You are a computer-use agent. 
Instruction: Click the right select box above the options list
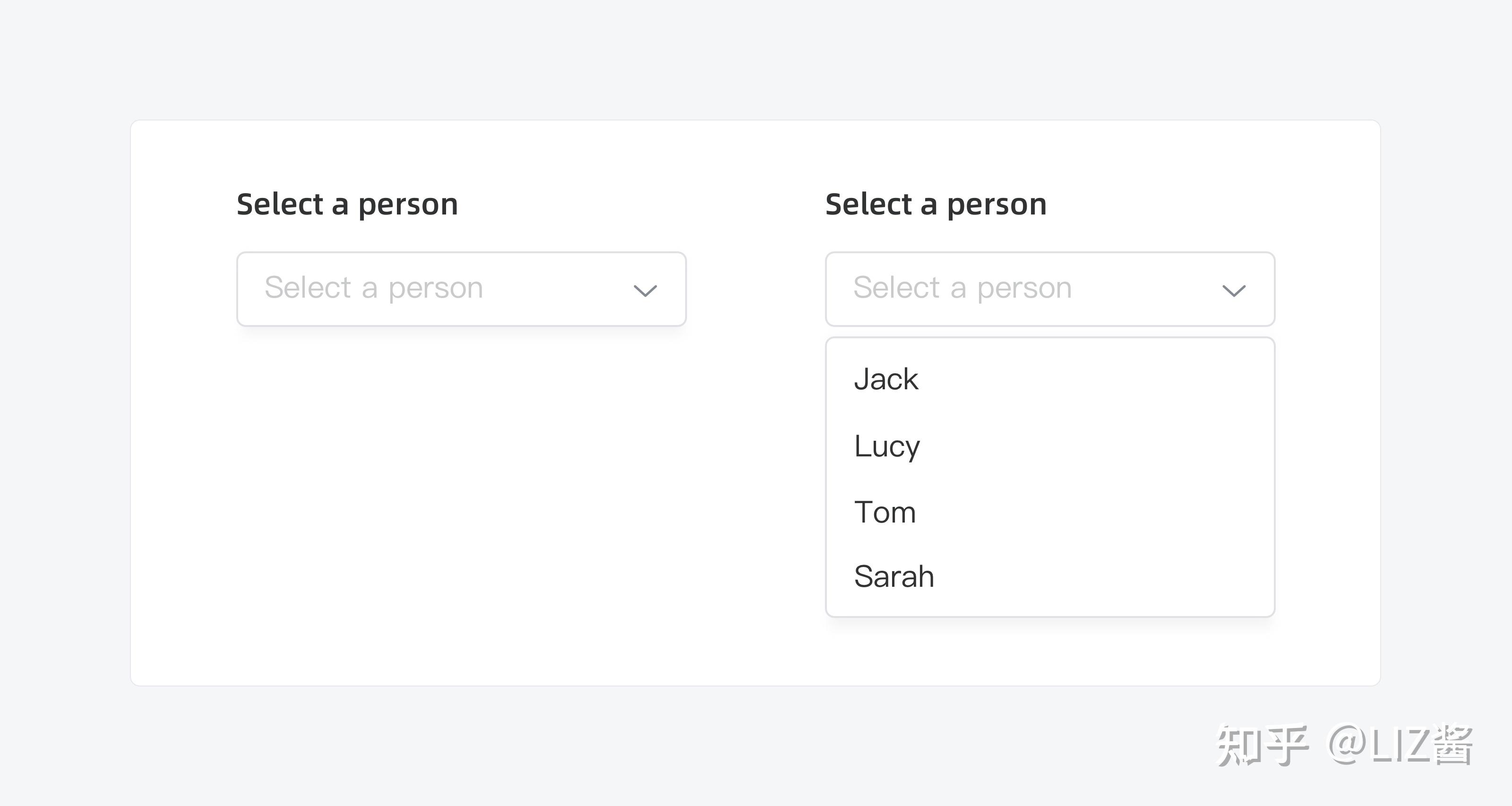(x=1049, y=289)
